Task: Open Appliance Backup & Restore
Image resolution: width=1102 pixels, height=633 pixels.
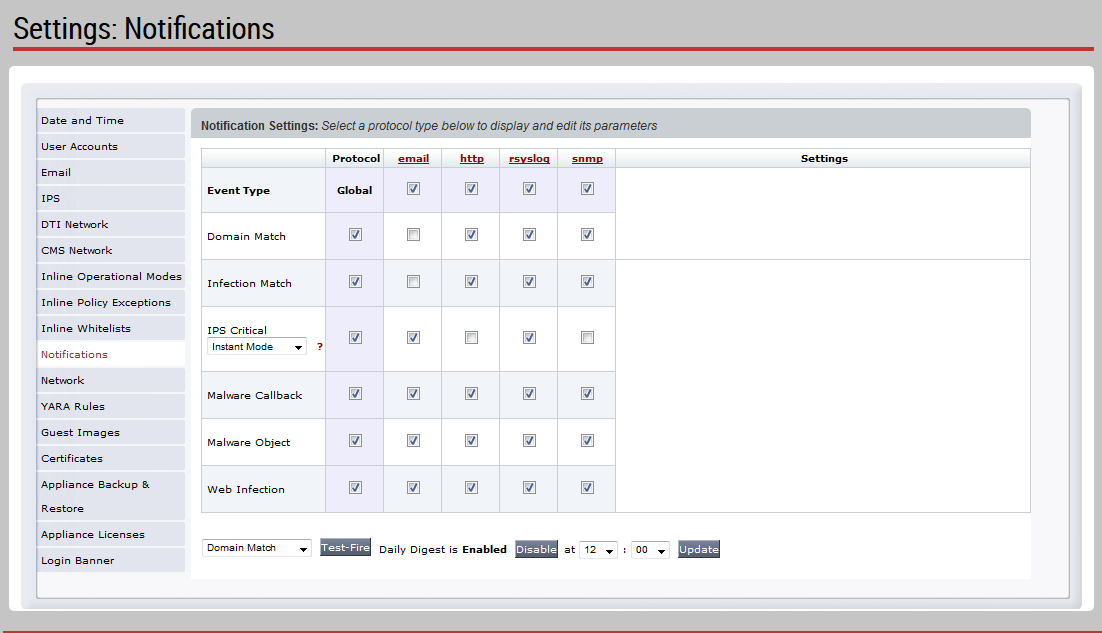Action: click(111, 496)
